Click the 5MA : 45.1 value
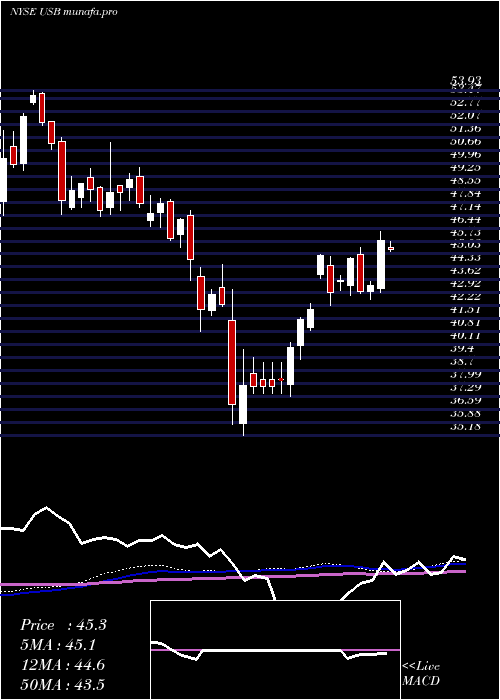 tap(59, 645)
